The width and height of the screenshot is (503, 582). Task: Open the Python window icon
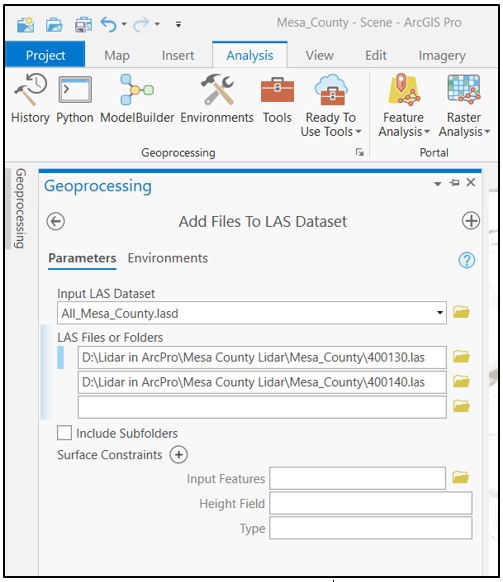tap(75, 98)
